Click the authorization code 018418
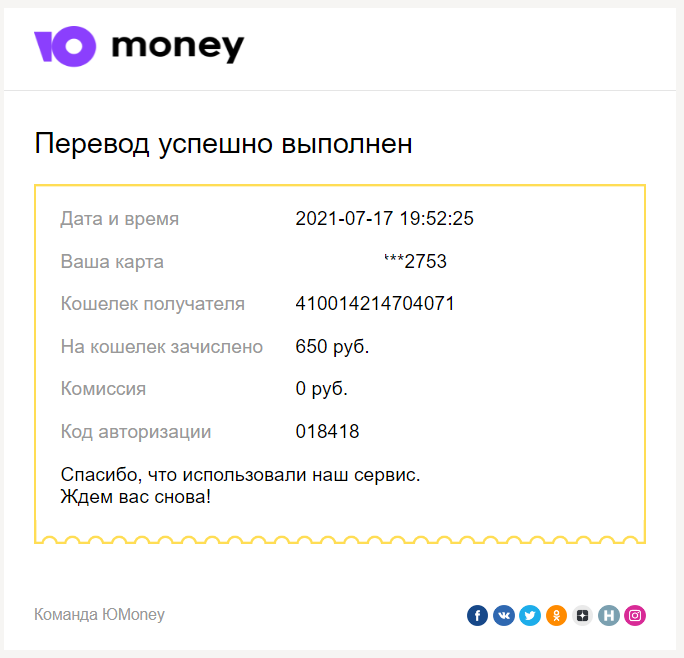This screenshot has width=684, height=658. (x=327, y=432)
